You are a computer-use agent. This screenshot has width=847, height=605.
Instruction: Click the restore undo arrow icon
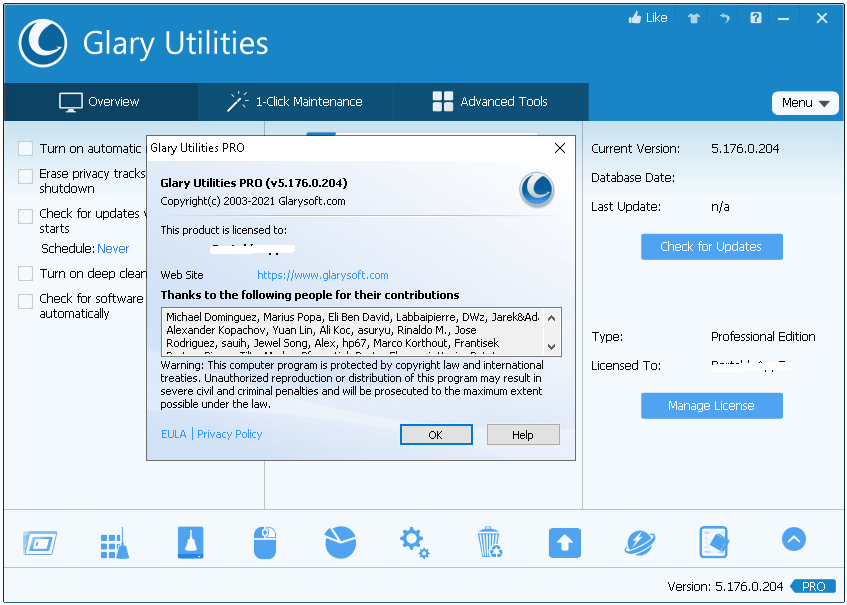click(x=724, y=18)
